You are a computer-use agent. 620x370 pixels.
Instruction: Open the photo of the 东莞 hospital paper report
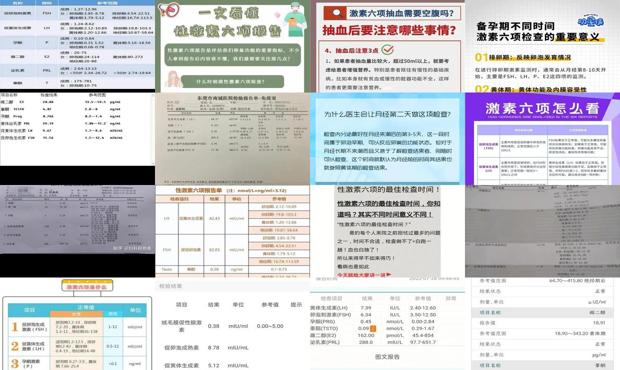[232, 139]
